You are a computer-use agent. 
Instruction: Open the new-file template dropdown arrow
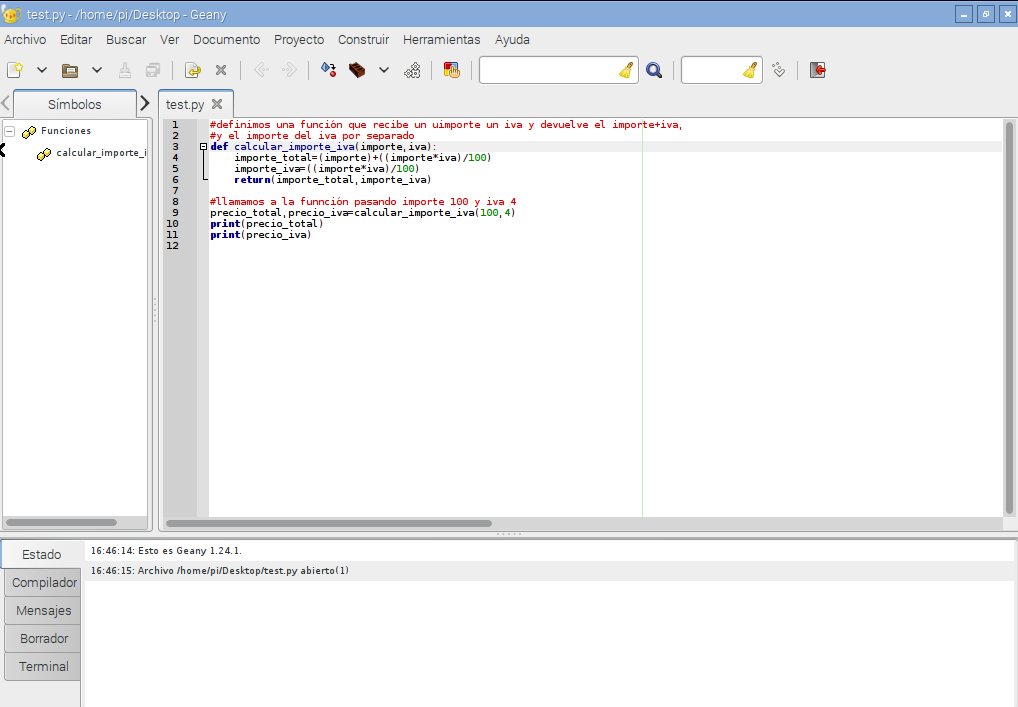click(42, 70)
